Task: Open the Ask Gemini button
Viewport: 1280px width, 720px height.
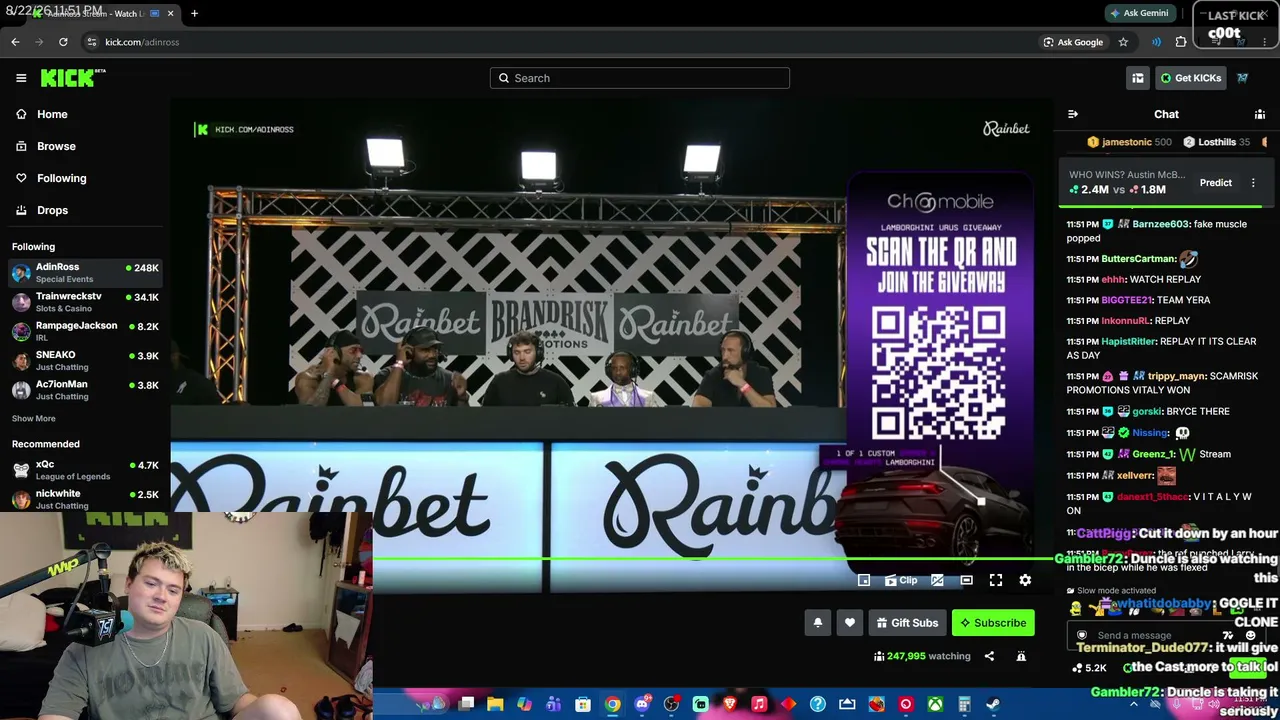Action: pos(1138,13)
